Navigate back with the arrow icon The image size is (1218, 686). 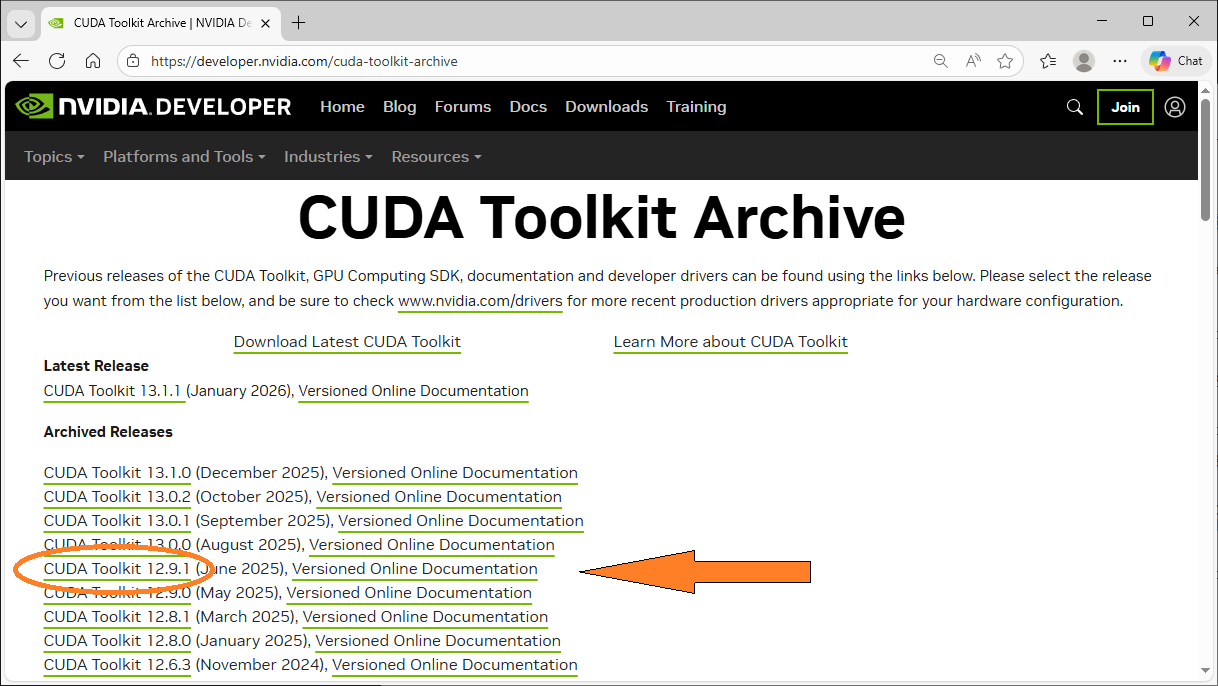pos(21,60)
